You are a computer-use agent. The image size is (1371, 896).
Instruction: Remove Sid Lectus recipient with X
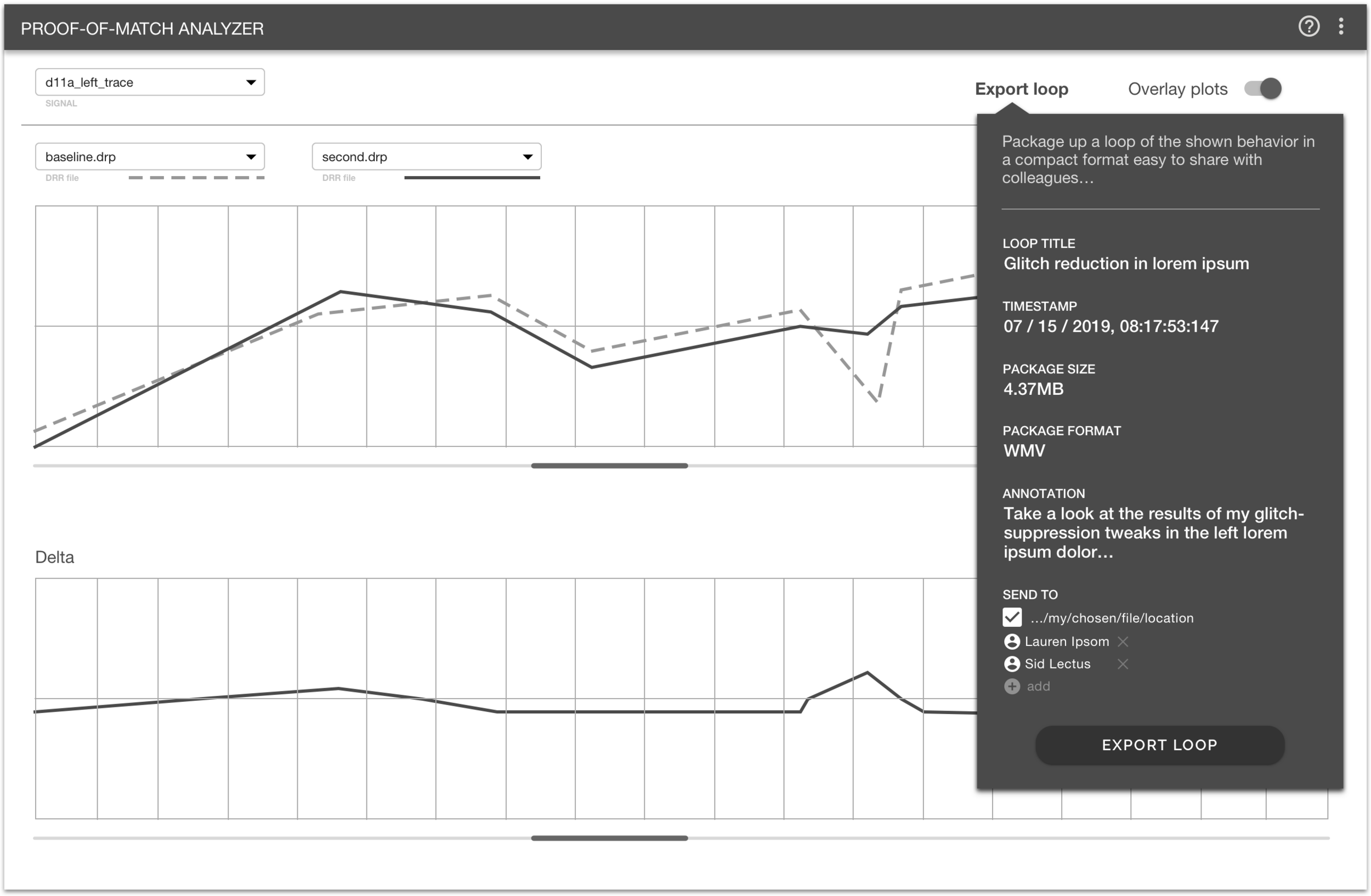click(x=1123, y=664)
